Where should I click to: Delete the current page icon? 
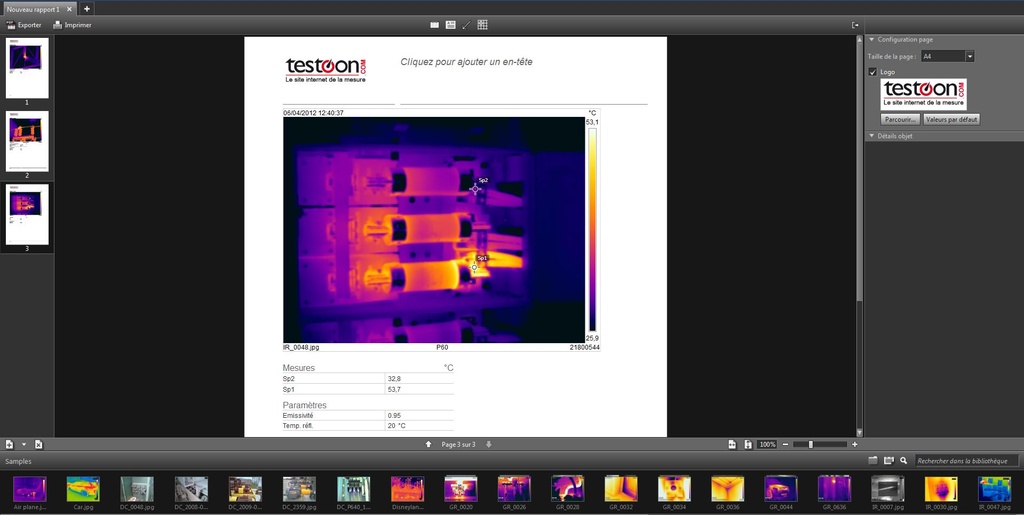click(x=39, y=445)
